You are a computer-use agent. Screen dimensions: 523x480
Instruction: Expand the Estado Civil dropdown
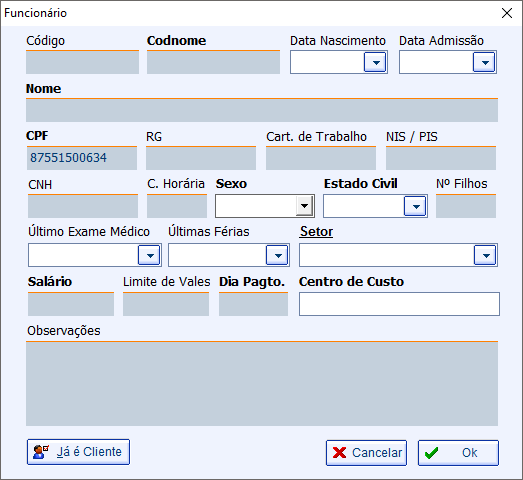(x=415, y=206)
